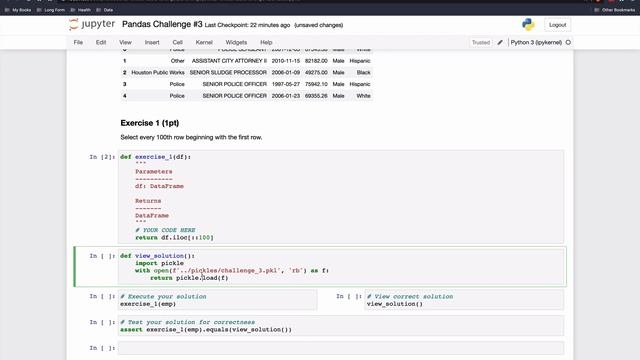640x360 pixels.
Task: Click the Houston Public Works table cell
Action: (x=158, y=72)
